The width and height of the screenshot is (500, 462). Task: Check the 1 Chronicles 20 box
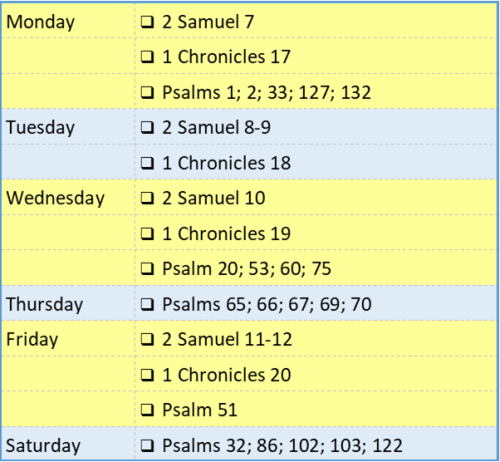[147, 375]
